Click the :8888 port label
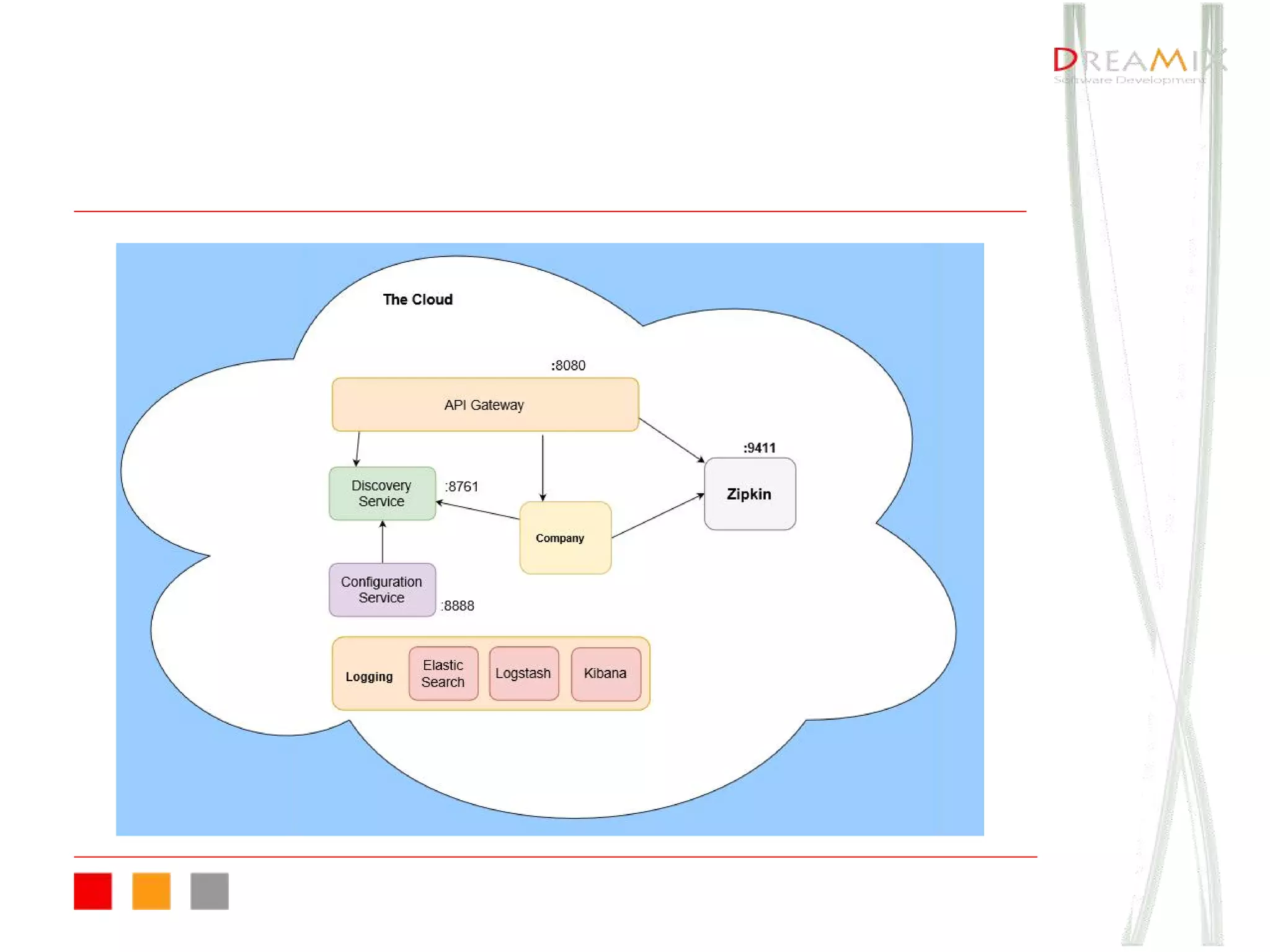The height and width of the screenshot is (952, 1270). tap(458, 606)
